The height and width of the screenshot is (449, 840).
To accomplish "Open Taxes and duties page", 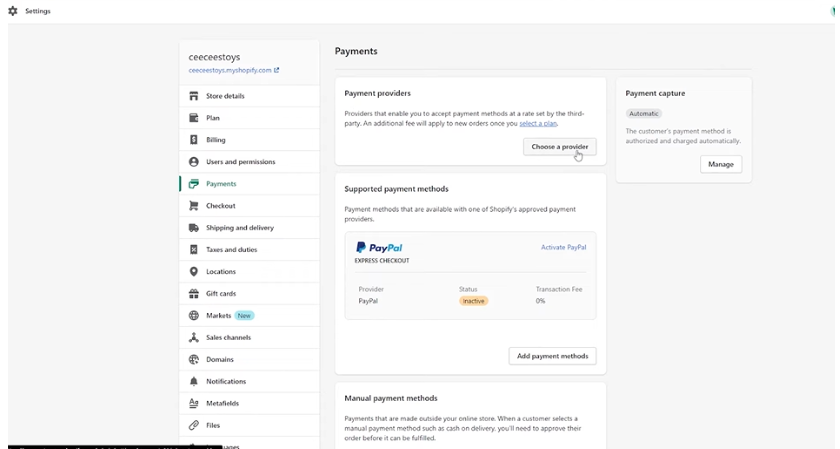I will coord(249,250).
